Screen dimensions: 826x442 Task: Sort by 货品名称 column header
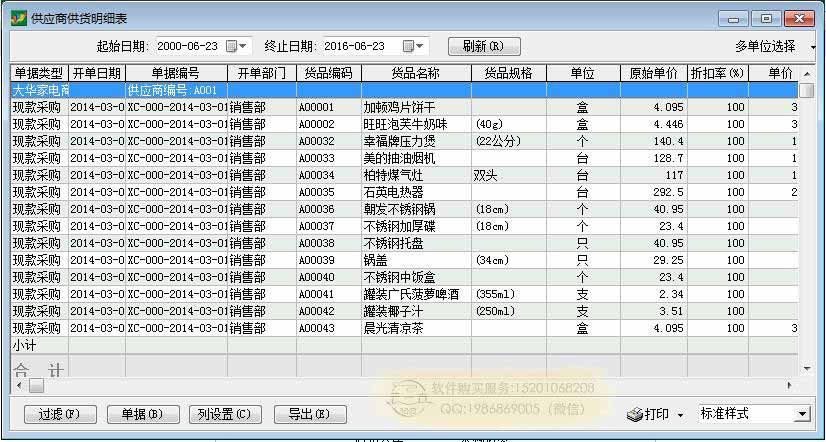(415, 74)
